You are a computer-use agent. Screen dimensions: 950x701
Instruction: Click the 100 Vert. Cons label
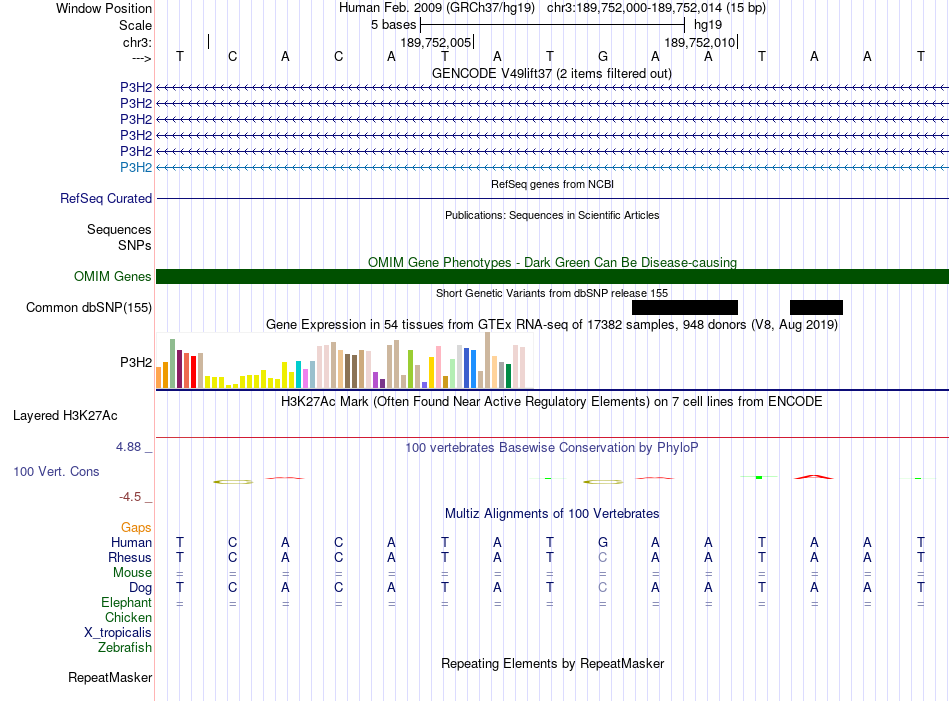[56, 471]
